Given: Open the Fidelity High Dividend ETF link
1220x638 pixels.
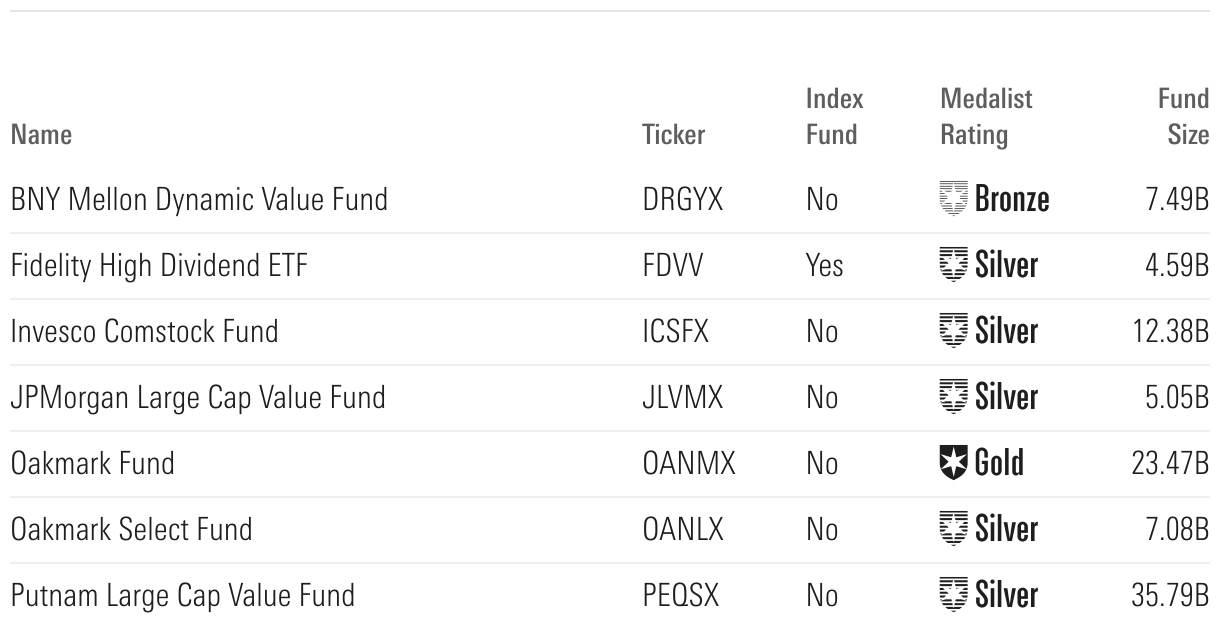Looking at the screenshot, I should click(159, 266).
